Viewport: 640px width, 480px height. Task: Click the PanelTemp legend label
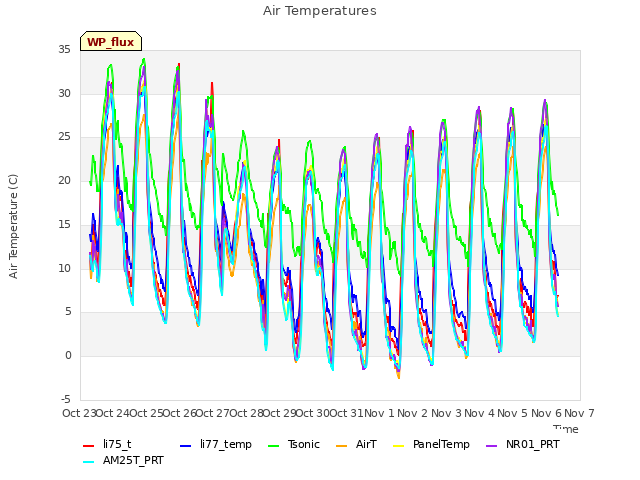click(x=441, y=444)
